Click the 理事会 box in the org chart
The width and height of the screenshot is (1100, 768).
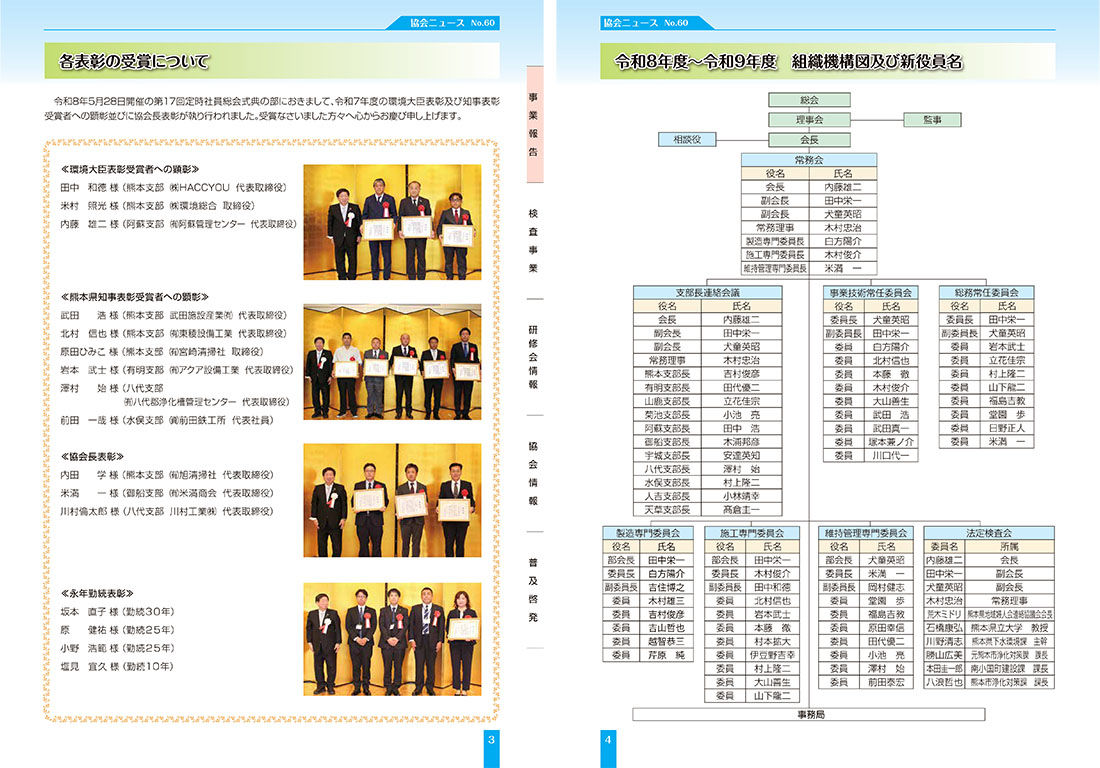click(809, 120)
